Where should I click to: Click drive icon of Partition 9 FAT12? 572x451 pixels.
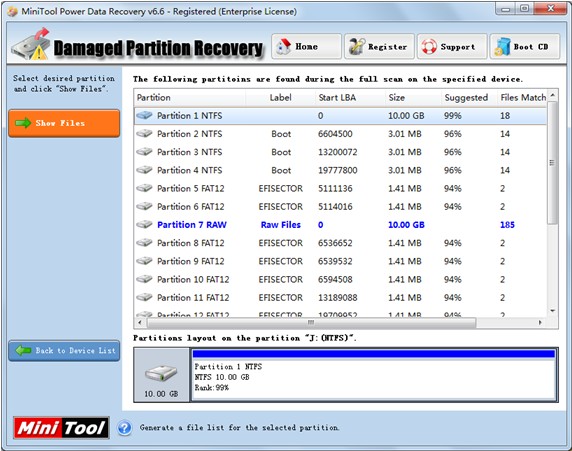pyautogui.click(x=144, y=261)
